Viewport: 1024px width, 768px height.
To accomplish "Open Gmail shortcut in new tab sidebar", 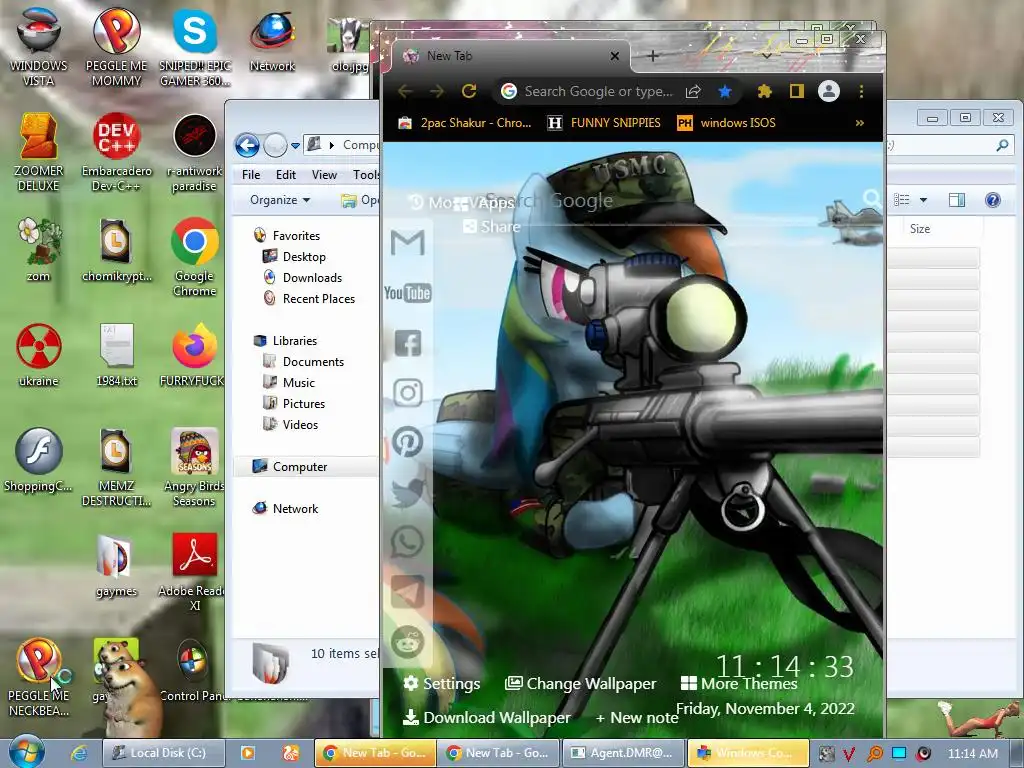I will 408,242.
